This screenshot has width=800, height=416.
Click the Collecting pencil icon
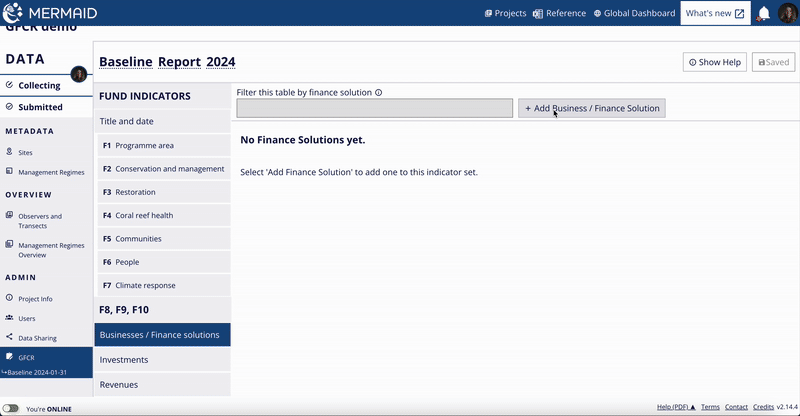[9, 85]
